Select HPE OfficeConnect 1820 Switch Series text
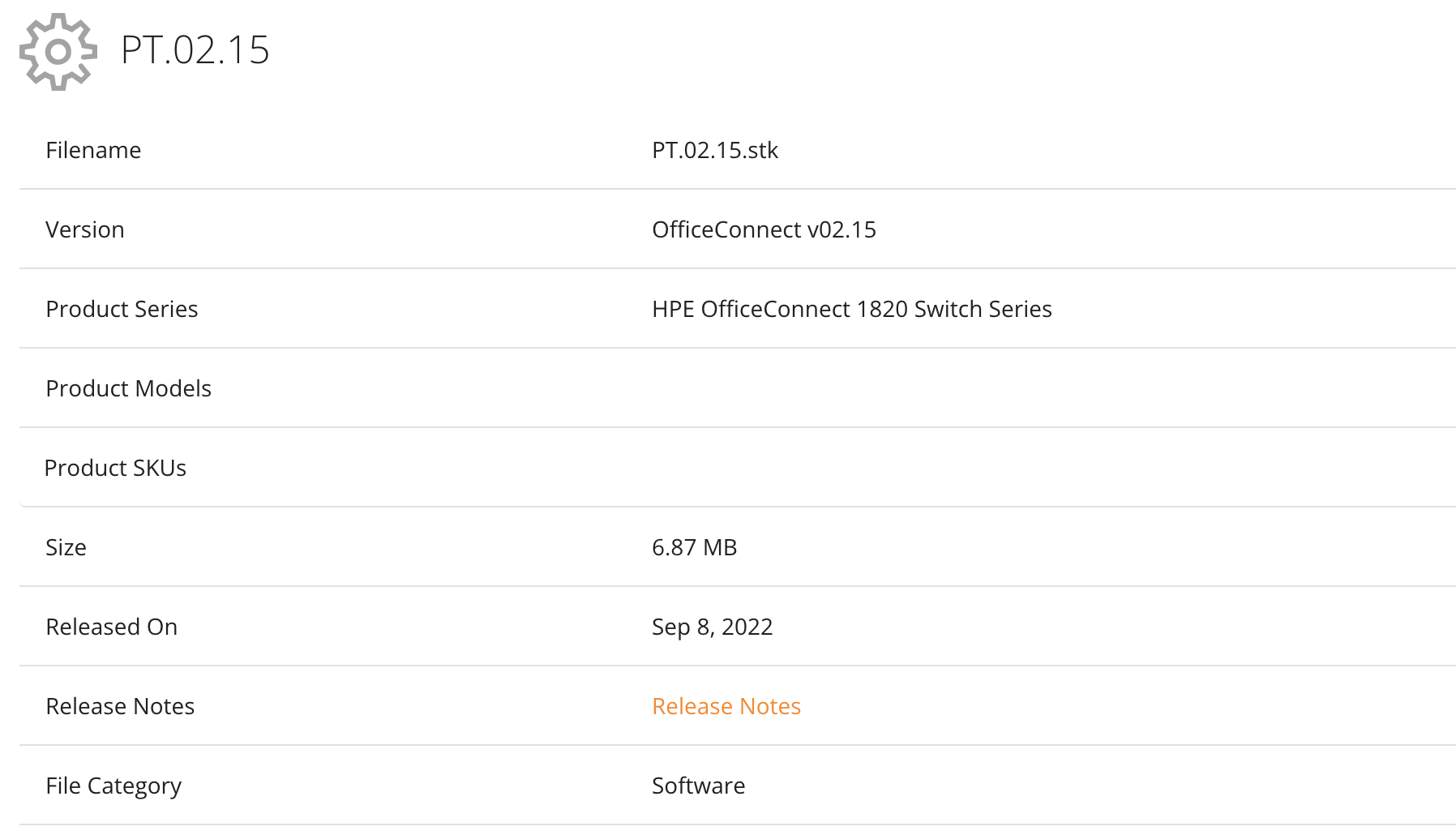This screenshot has width=1456, height=835. click(852, 309)
